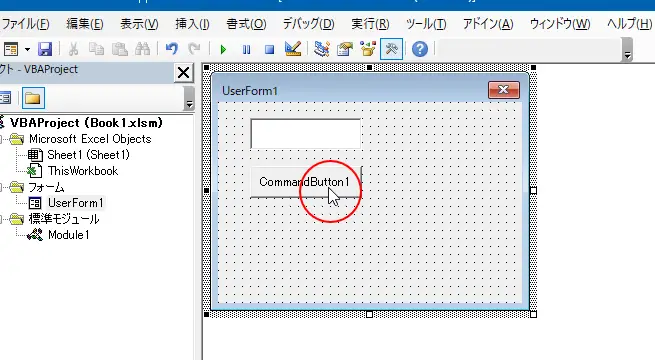Click the Module1 module icon
655x360 pixels.
pos(35,235)
